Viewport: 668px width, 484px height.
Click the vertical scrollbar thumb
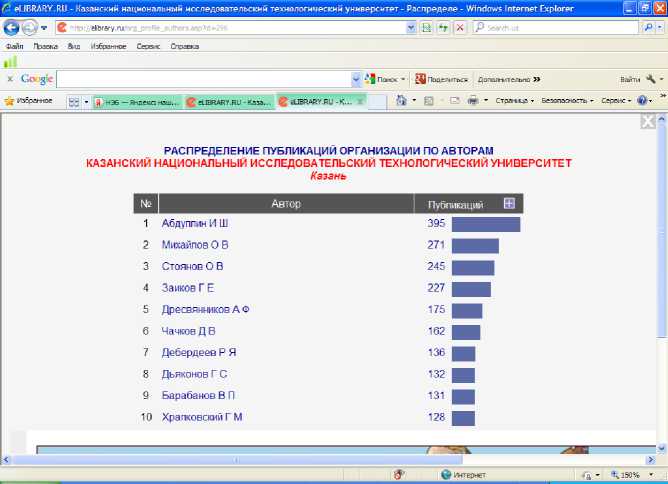click(661, 230)
